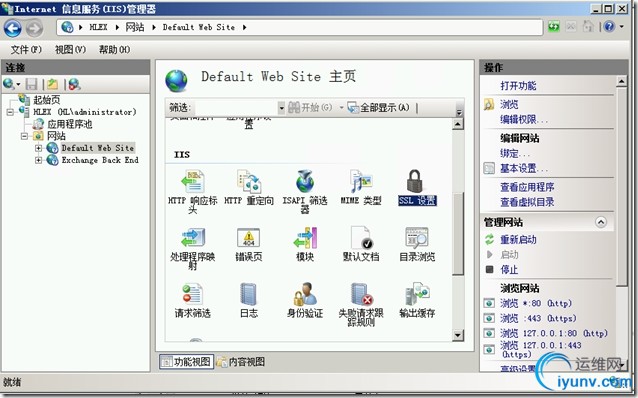Open the HTTP 重定向 feature icon
Viewport: 638px width, 398px height.
[x=249, y=182]
